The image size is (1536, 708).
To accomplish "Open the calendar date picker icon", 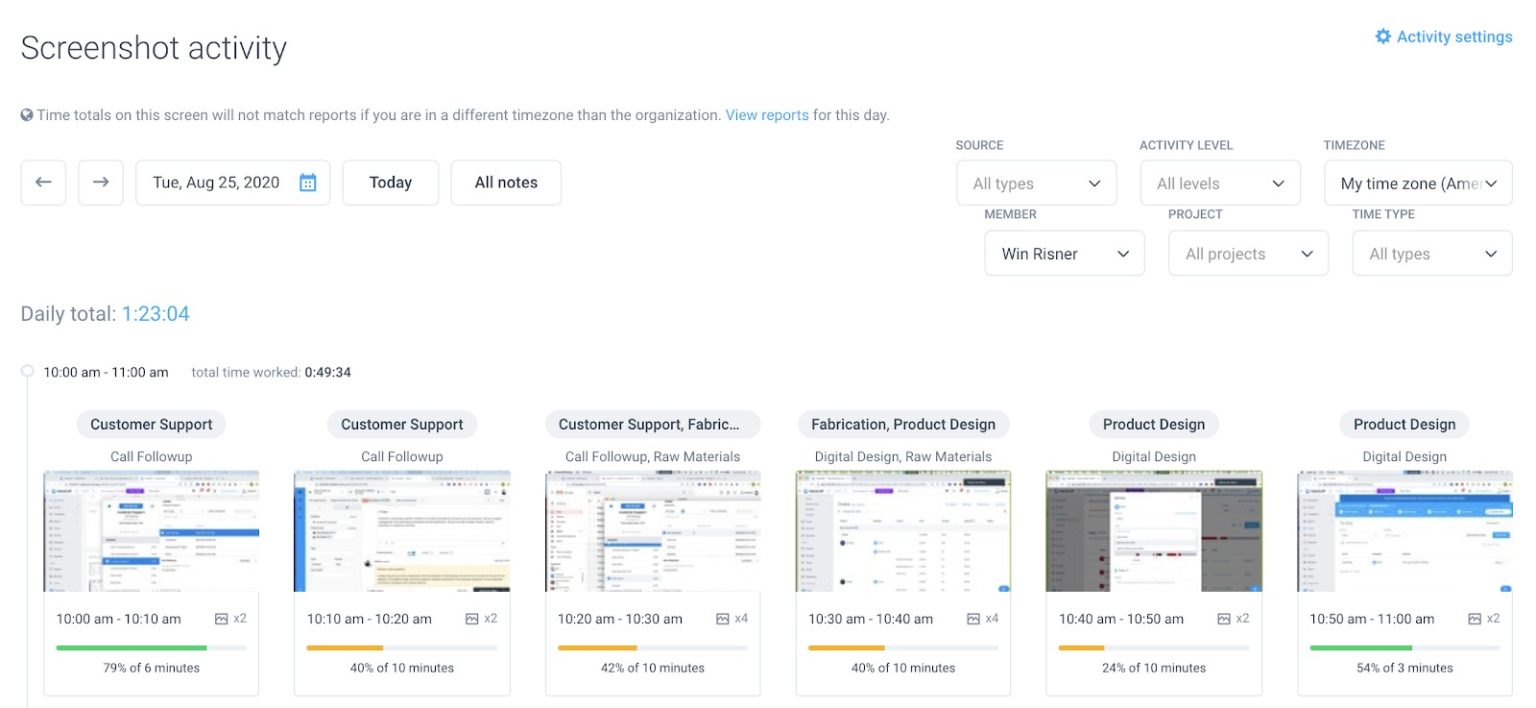I will click(306, 182).
